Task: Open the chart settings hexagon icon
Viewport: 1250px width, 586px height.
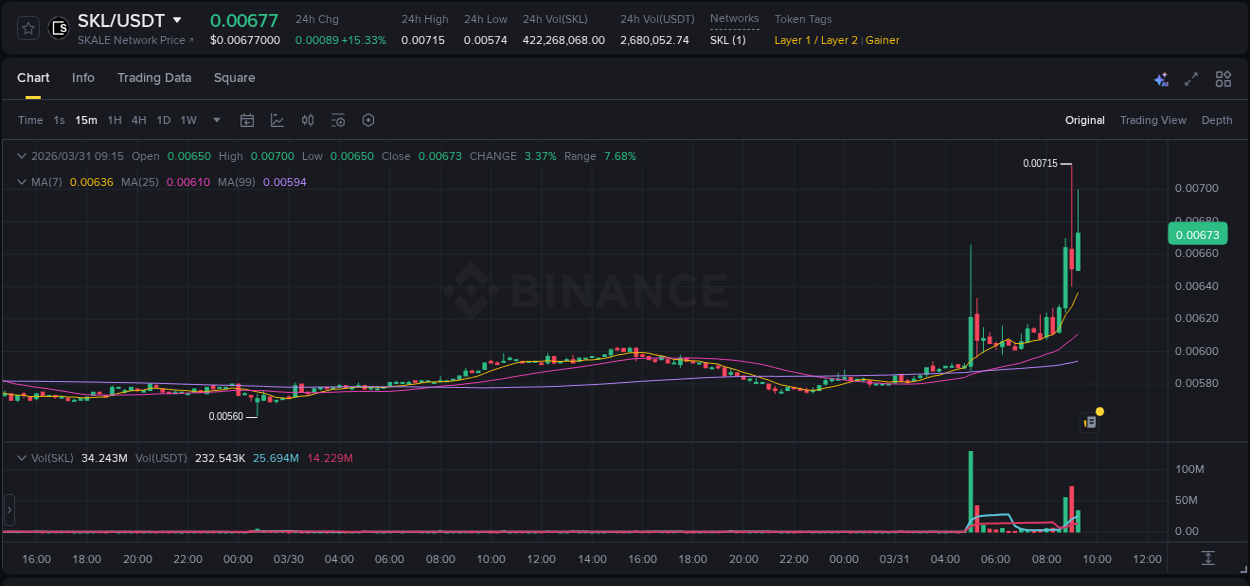Action: (x=368, y=120)
